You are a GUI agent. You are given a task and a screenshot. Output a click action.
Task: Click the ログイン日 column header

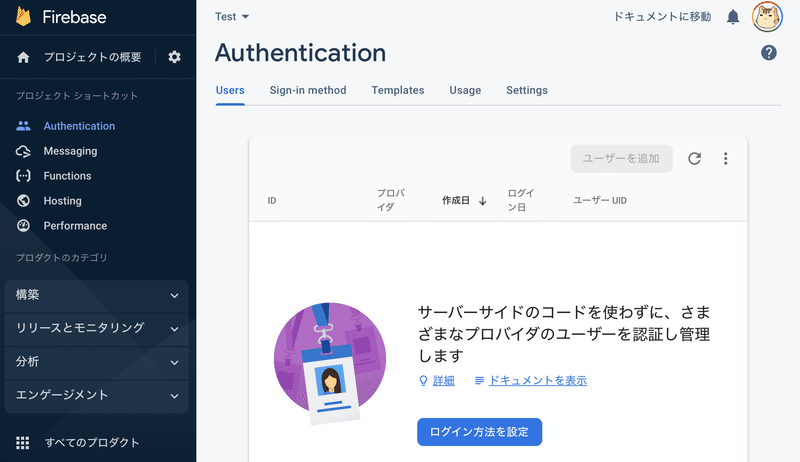[520, 200]
